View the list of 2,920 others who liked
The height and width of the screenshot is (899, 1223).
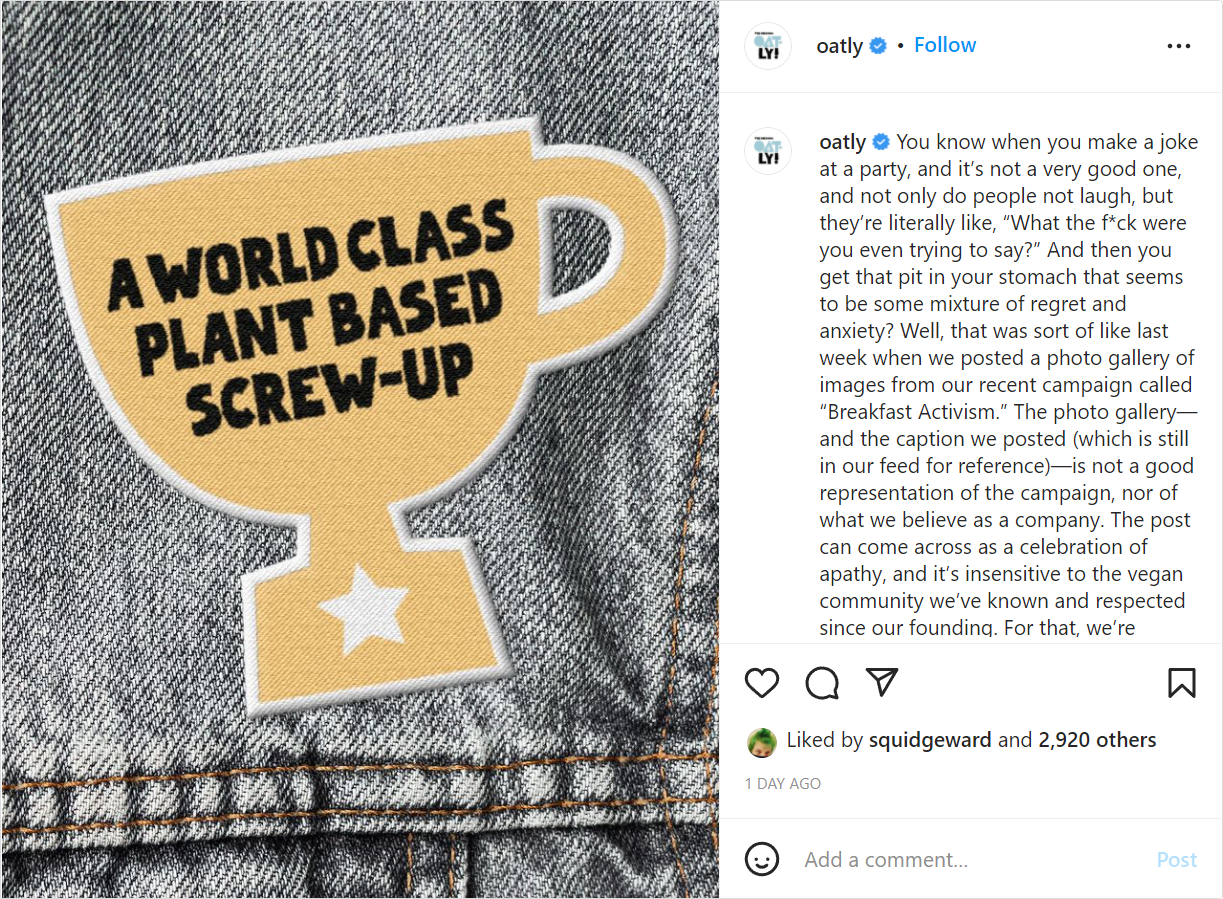coord(1097,740)
